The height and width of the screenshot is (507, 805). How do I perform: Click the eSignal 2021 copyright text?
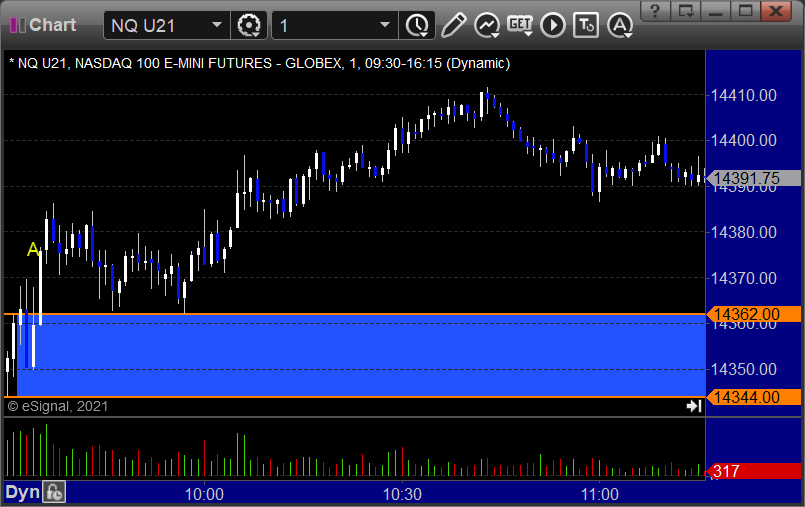pos(58,406)
